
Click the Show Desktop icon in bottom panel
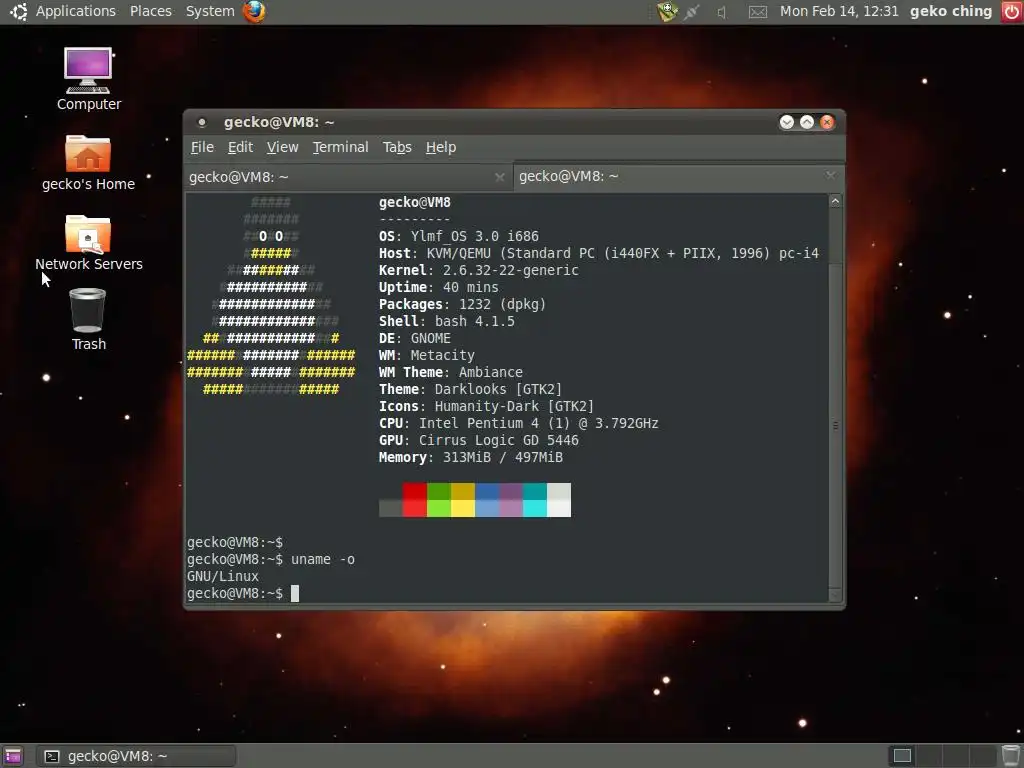click(13, 756)
